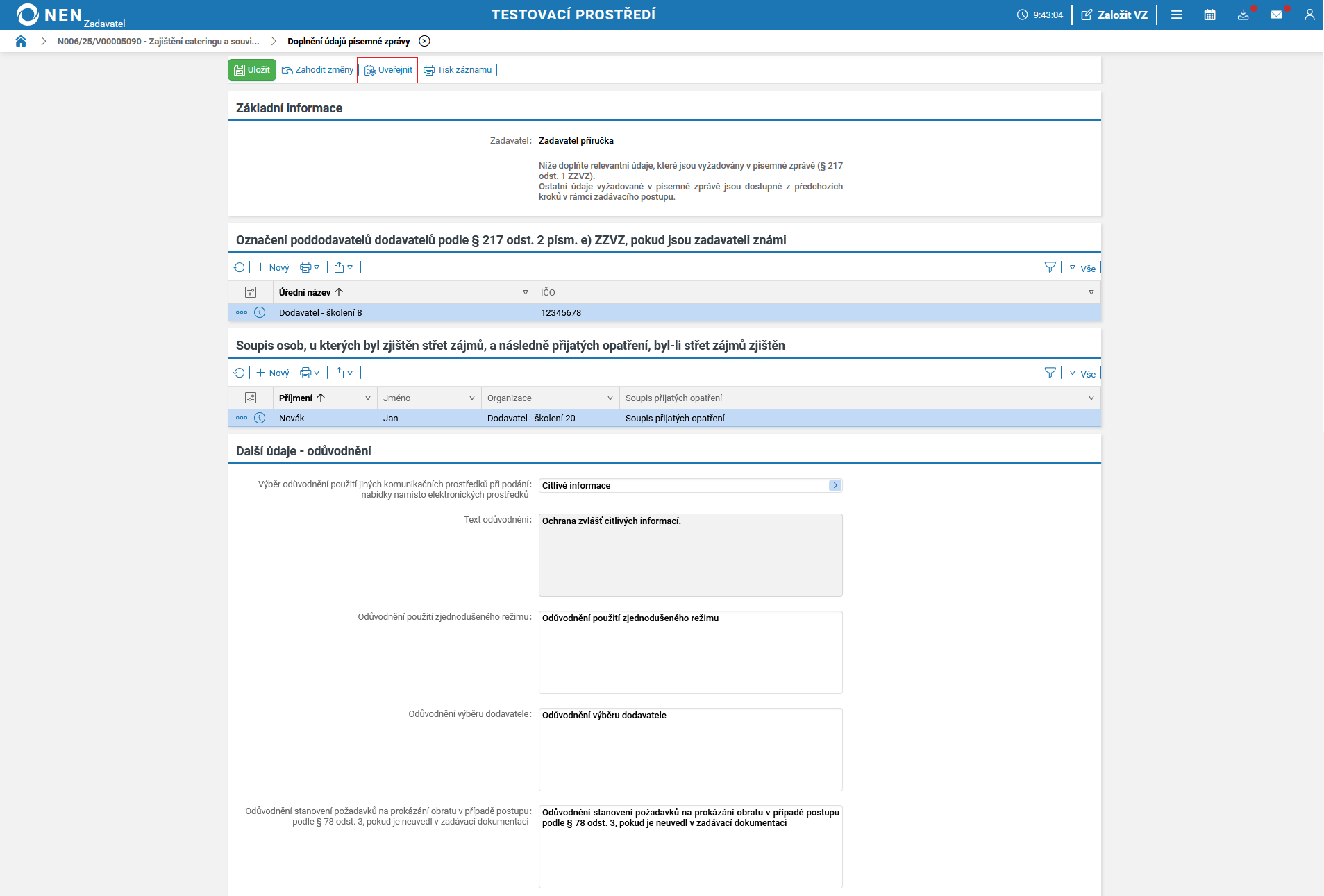The width and height of the screenshot is (1324, 896).
Task: Click the NEN logo
Action: tap(49, 15)
